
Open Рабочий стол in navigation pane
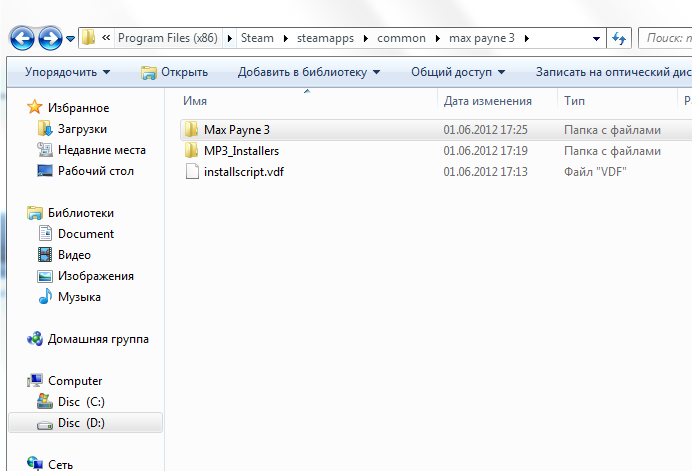(96, 171)
